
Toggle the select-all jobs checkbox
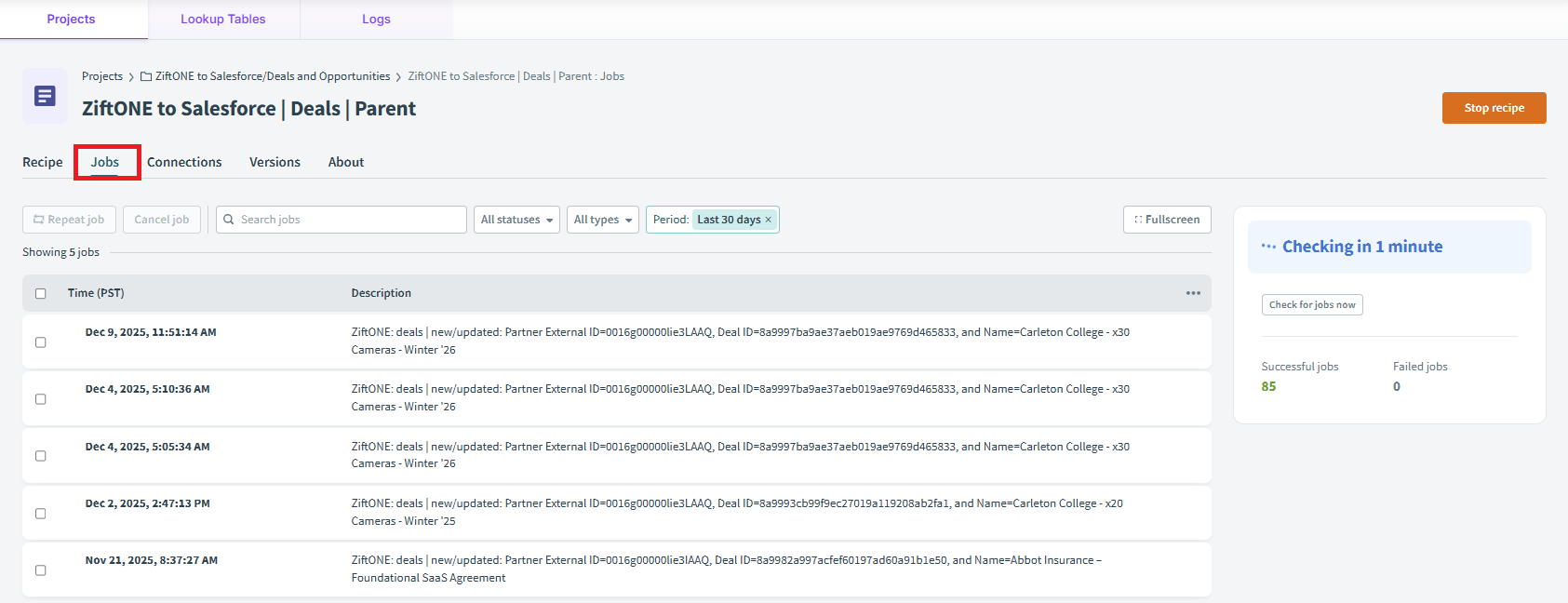tap(40, 293)
